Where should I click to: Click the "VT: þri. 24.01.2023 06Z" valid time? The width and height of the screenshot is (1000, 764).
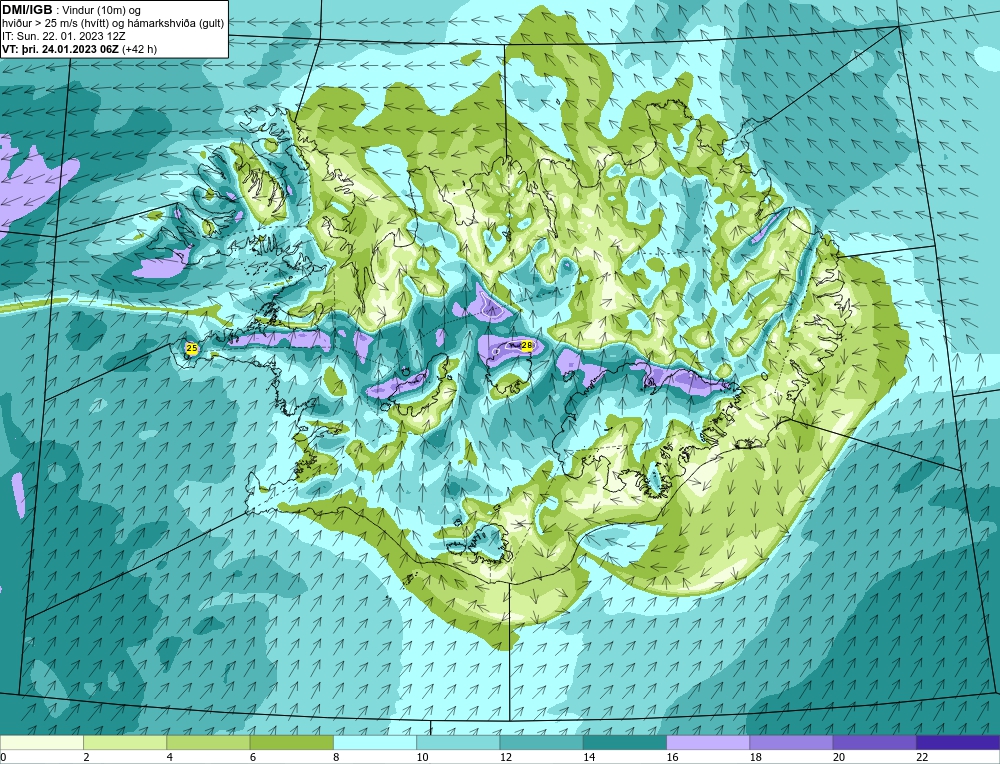60,49
